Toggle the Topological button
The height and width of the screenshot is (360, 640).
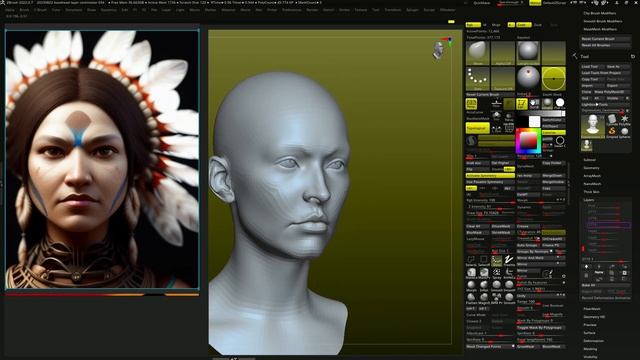coord(478,128)
